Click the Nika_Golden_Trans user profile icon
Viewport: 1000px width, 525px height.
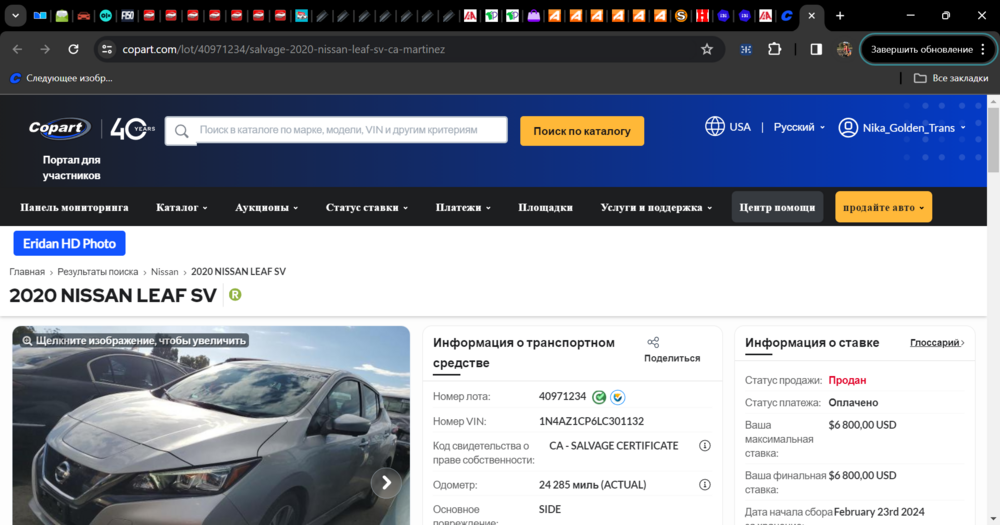pos(848,128)
